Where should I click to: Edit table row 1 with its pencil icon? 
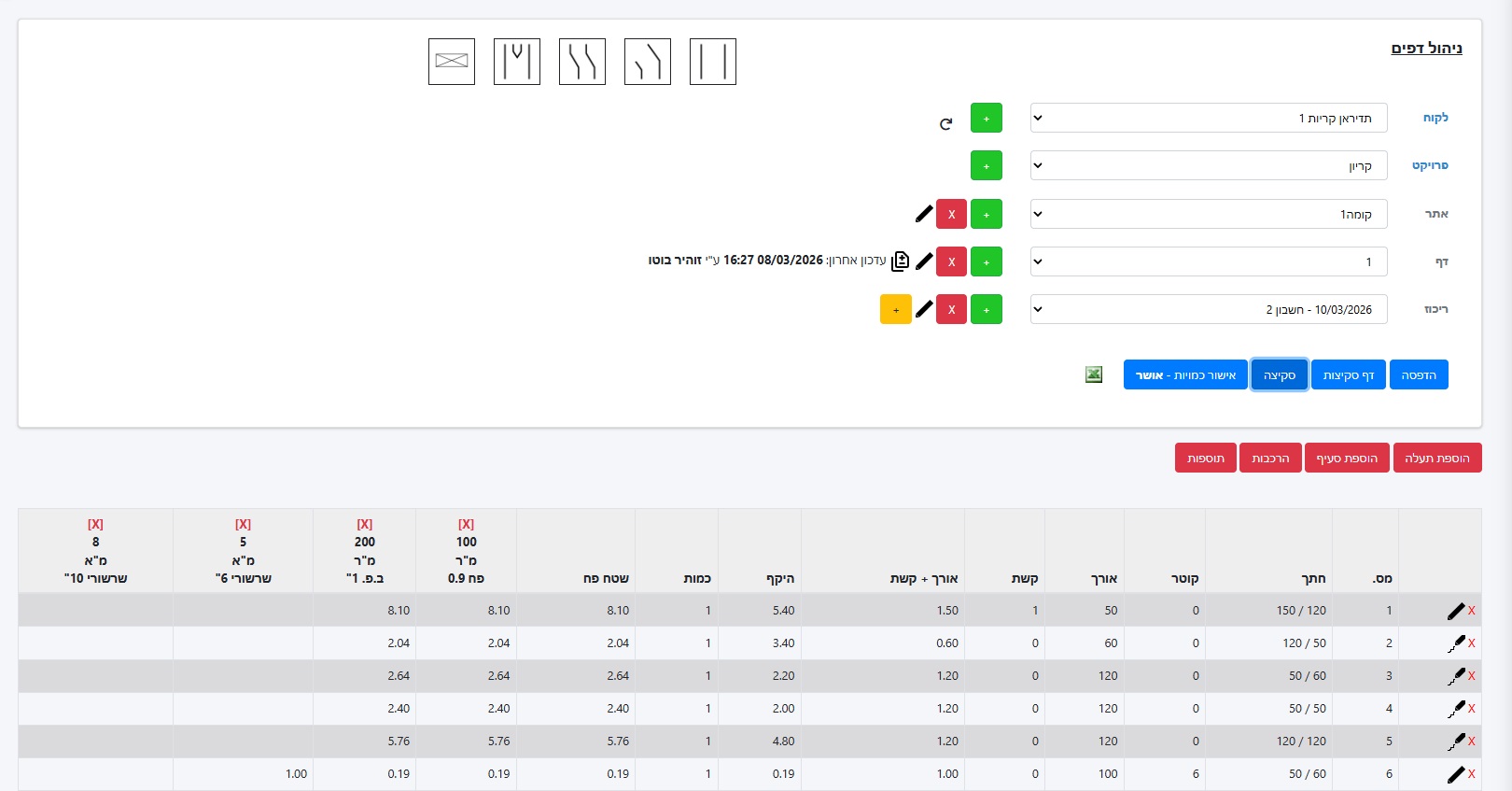point(1455,611)
